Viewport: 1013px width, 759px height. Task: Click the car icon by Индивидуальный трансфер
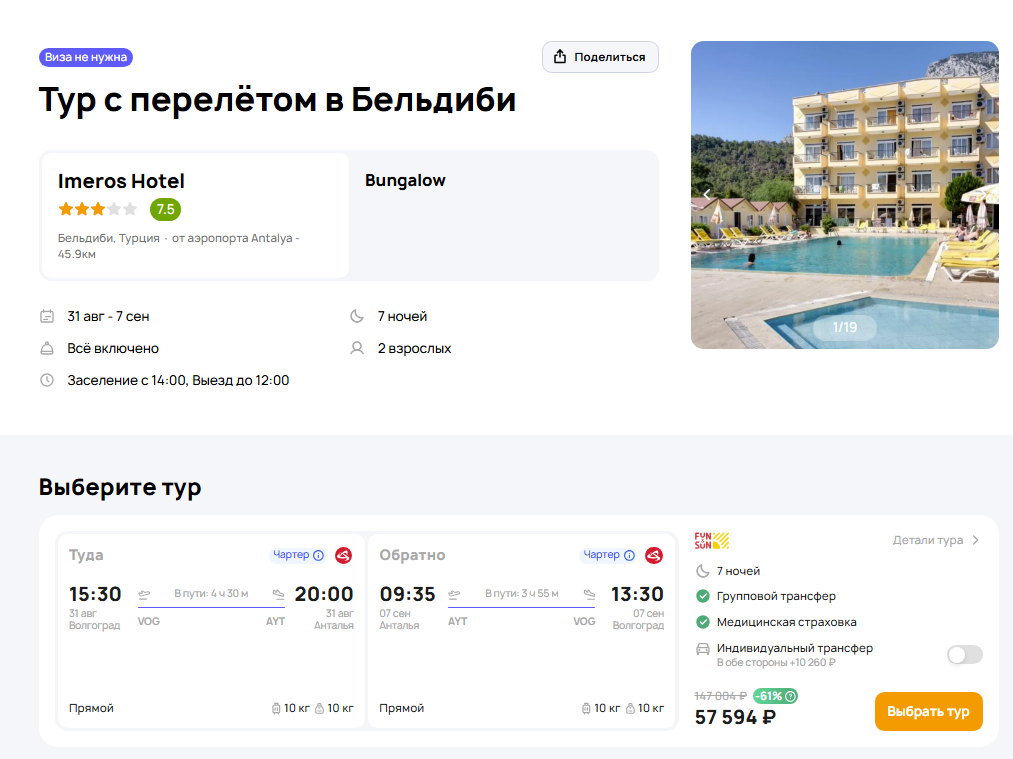(703, 649)
